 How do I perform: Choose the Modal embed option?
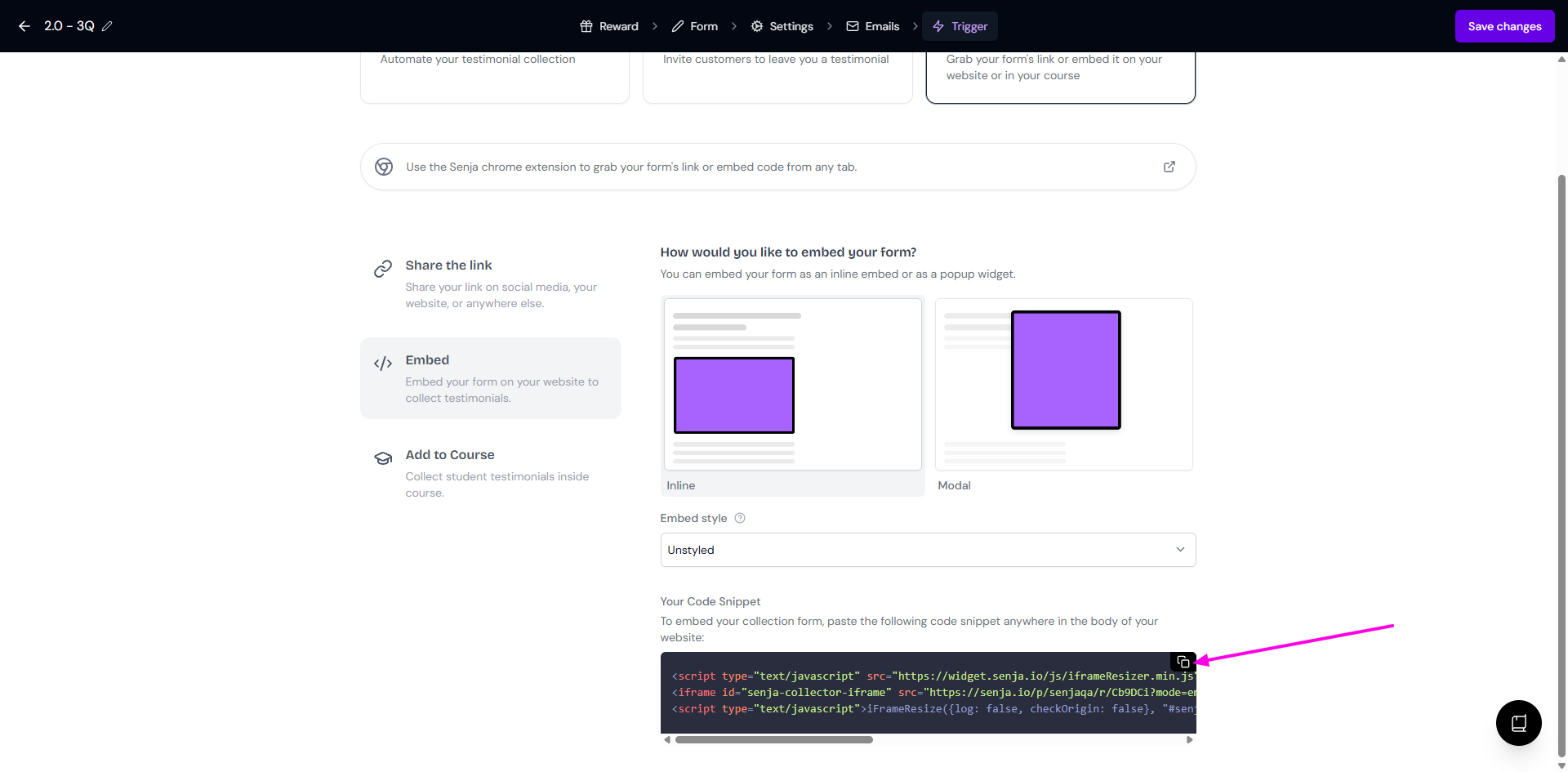tap(1063, 385)
